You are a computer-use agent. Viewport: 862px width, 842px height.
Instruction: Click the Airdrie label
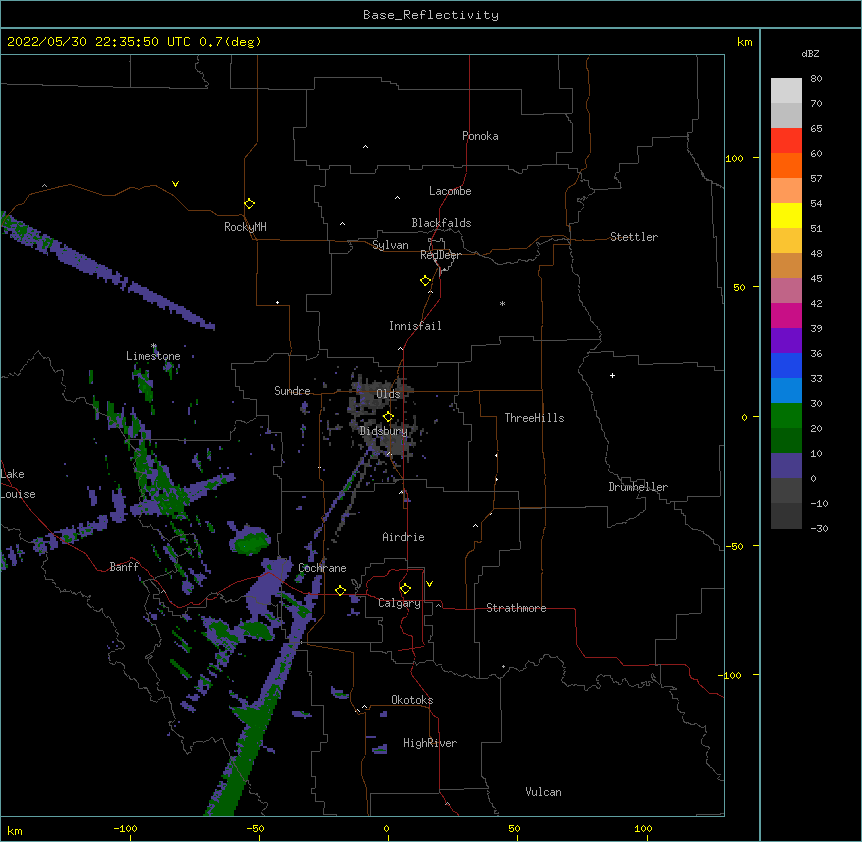(x=404, y=537)
